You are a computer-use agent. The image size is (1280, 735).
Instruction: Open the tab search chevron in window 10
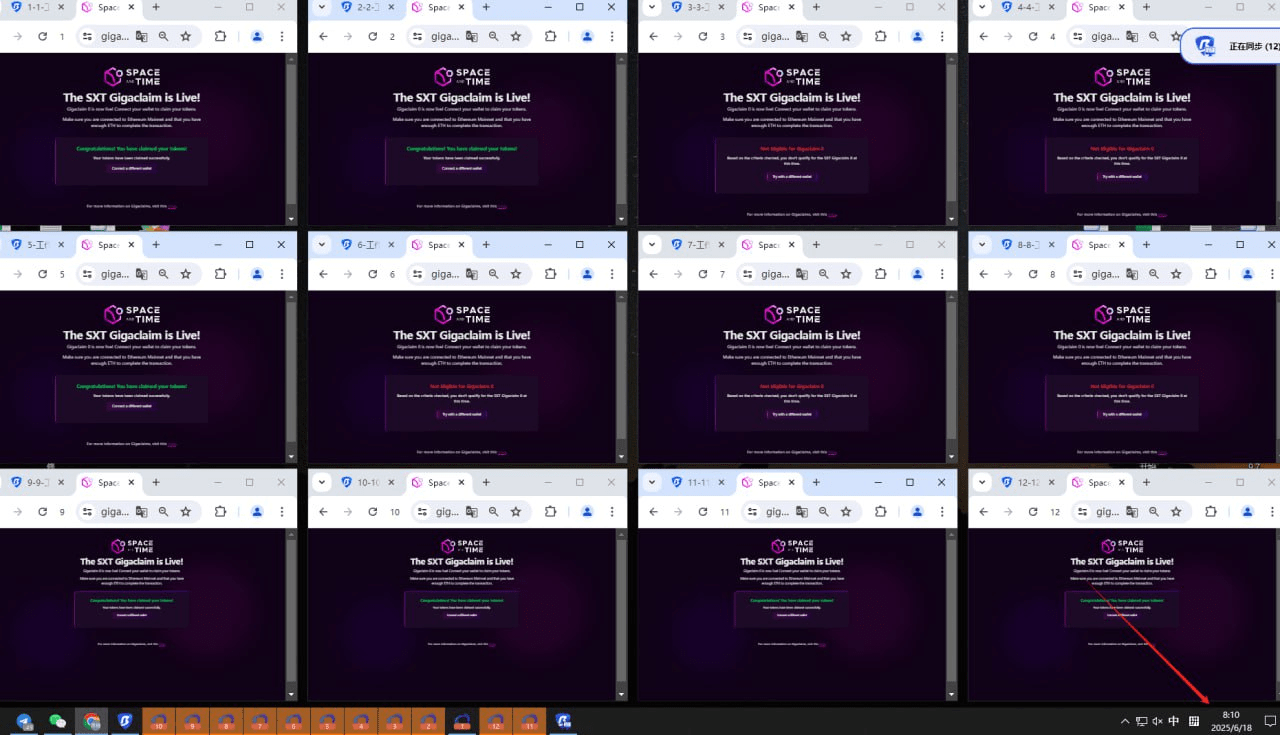tap(322, 482)
